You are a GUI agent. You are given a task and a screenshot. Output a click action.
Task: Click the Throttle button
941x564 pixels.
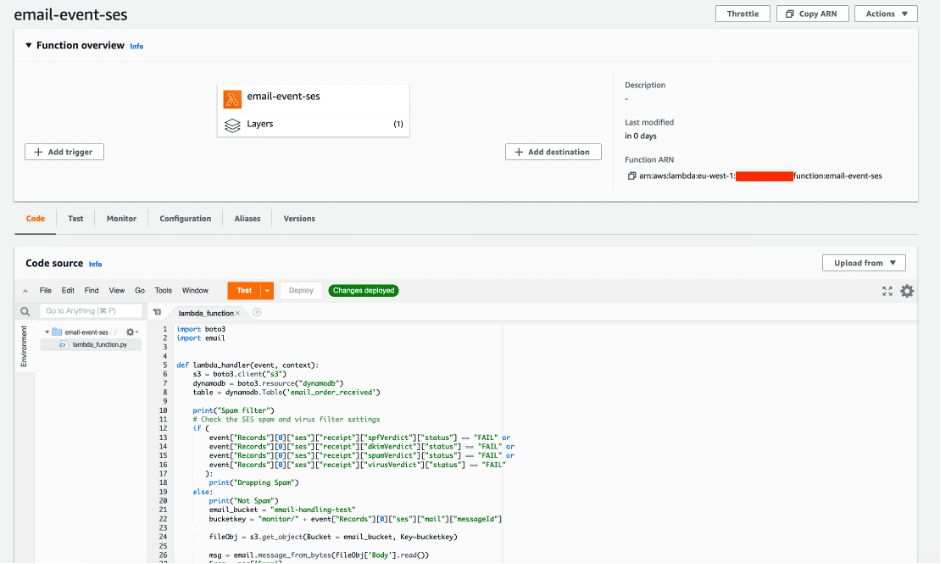742,14
